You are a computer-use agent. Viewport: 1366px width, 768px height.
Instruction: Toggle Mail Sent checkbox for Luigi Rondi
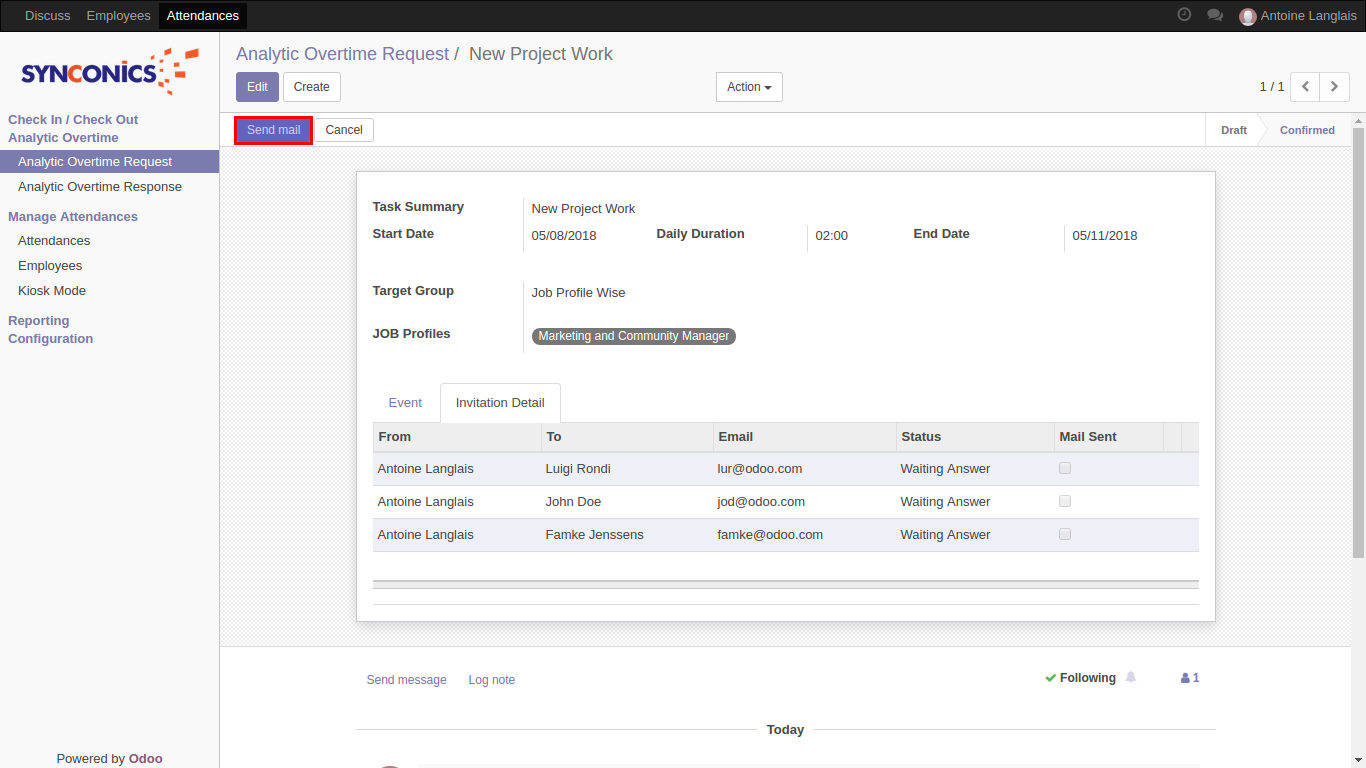click(1065, 468)
